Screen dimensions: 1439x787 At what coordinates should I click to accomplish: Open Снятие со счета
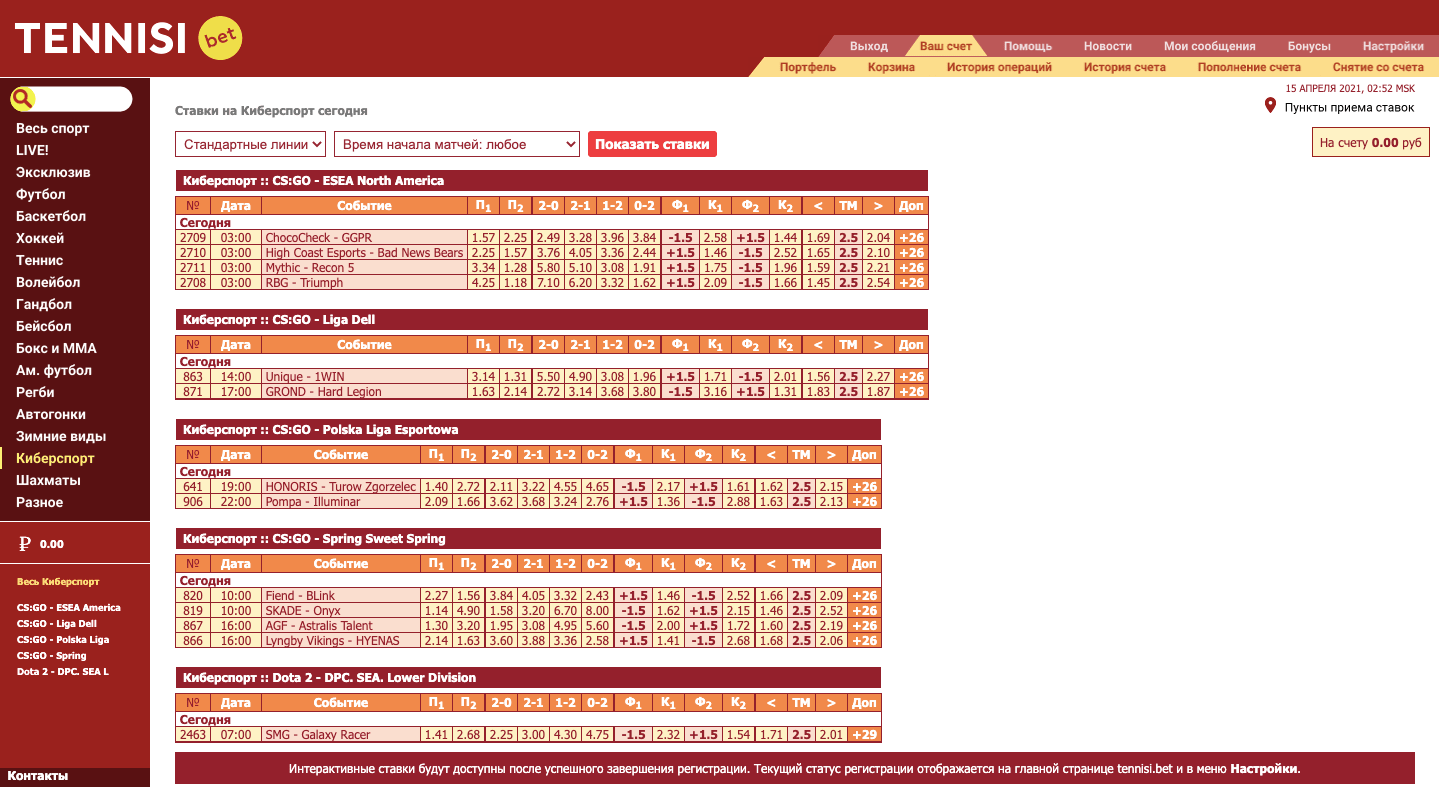pos(1378,67)
